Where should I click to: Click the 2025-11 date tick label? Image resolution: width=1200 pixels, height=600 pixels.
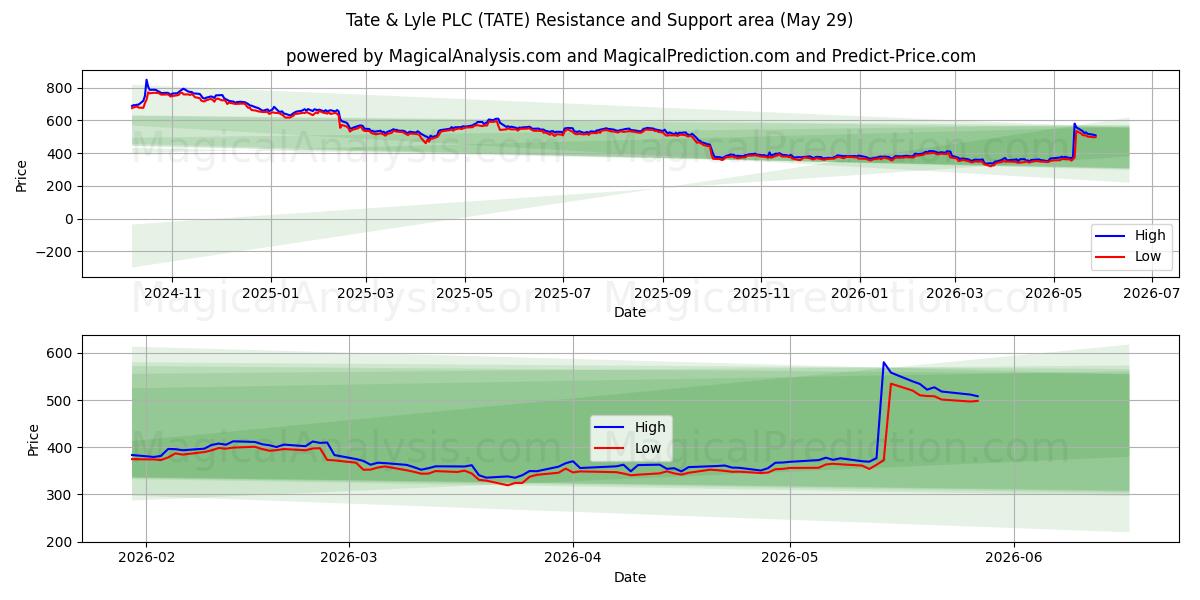(761, 293)
